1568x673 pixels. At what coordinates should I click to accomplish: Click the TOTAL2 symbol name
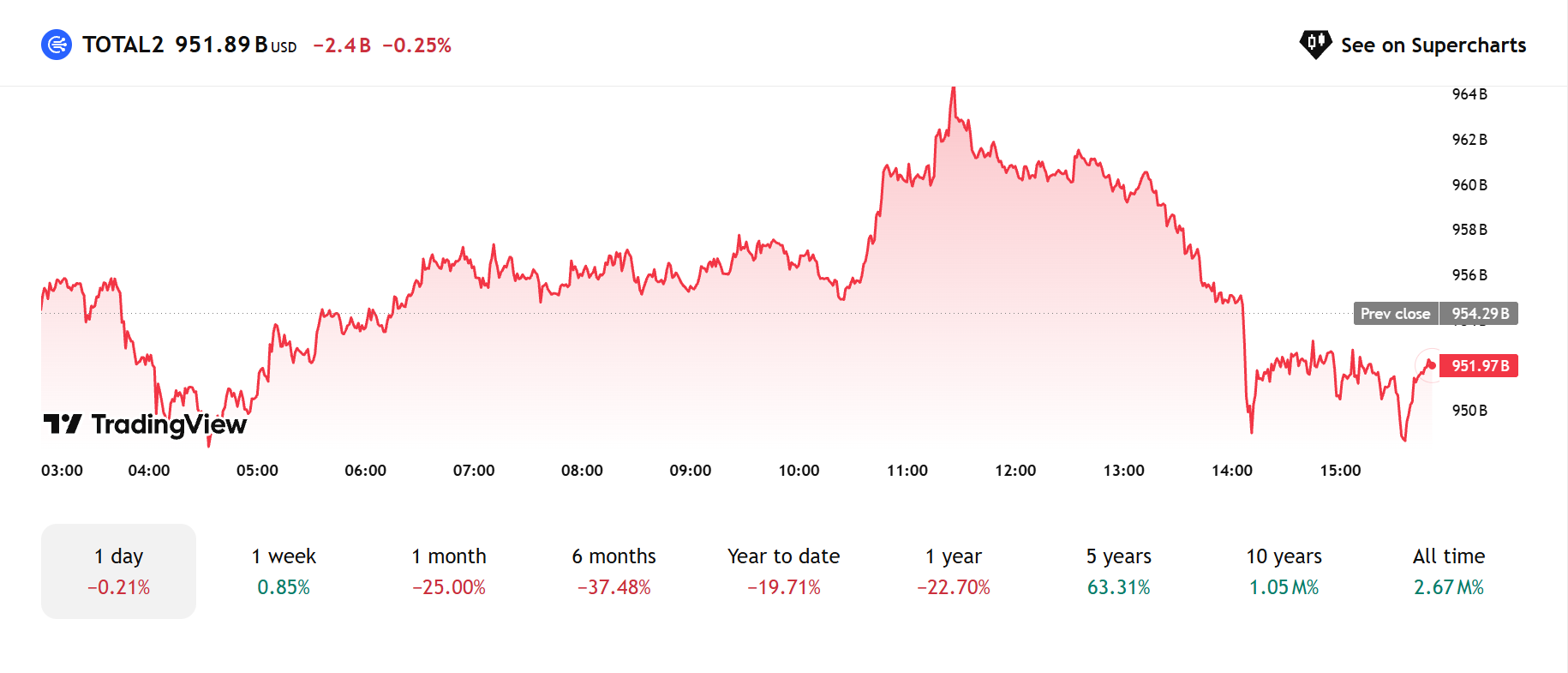point(123,45)
